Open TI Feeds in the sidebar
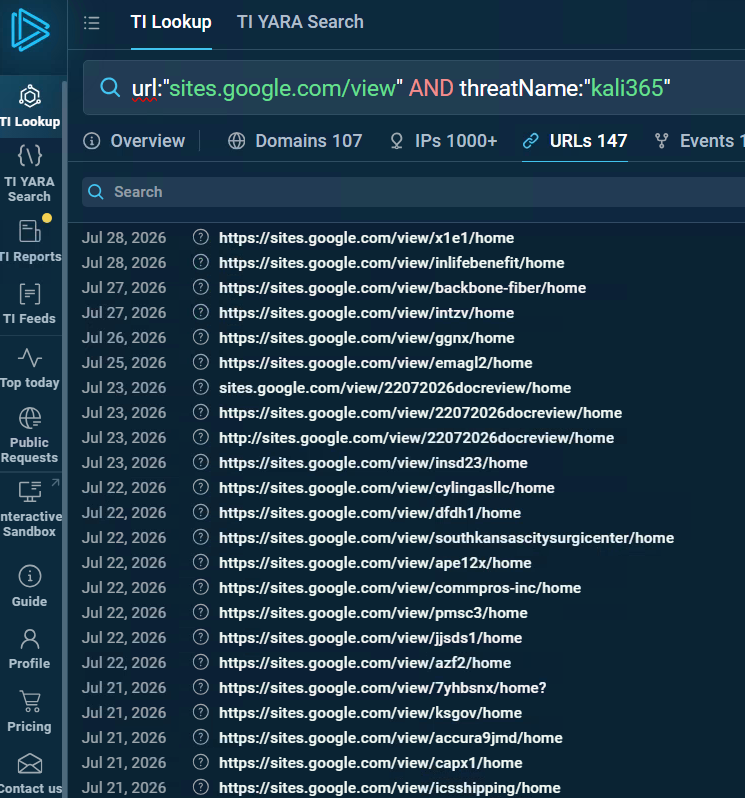Viewport: 745px width, 798px height. pos(30,304)
